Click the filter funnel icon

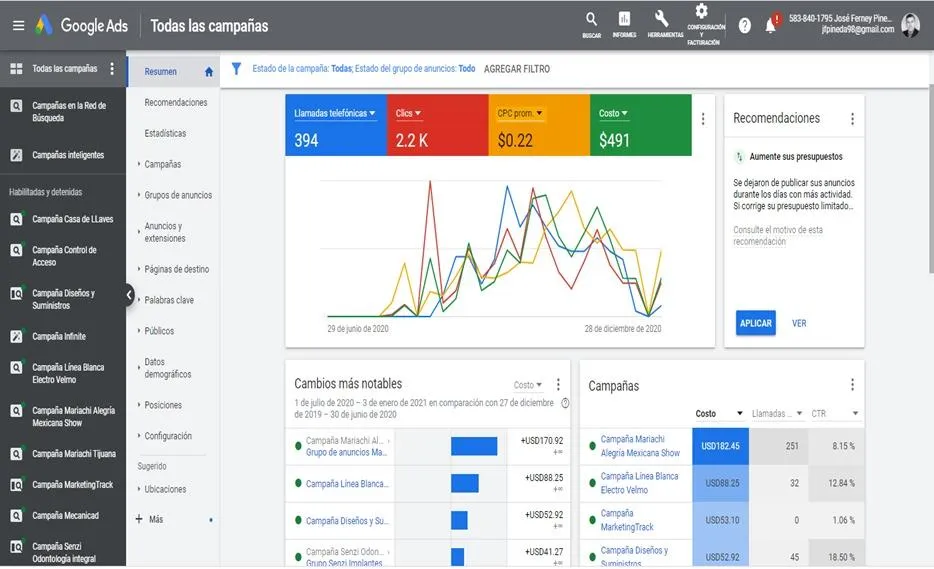coord(236,69)
